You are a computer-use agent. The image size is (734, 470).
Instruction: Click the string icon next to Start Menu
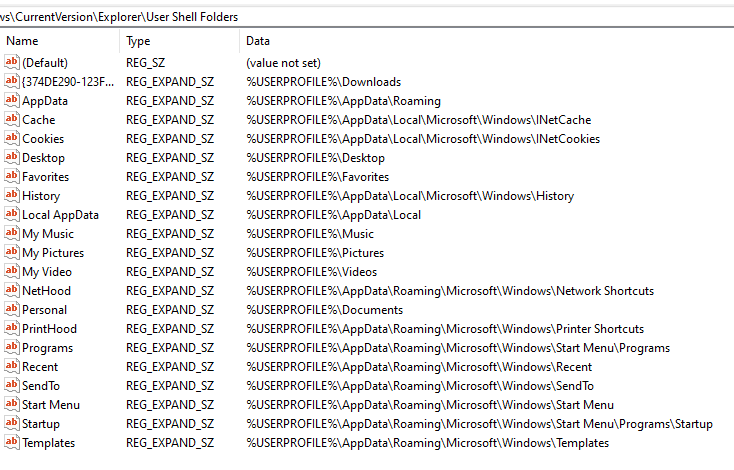[12, 404]
